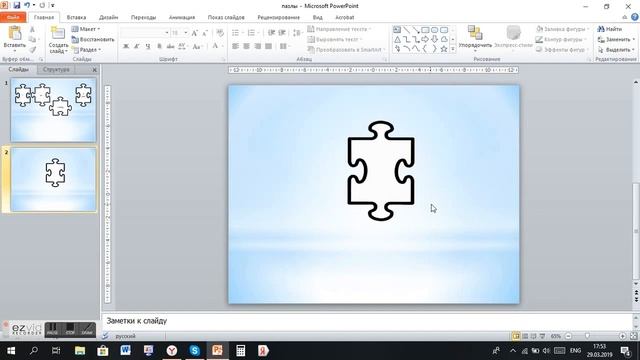
Task: Open Заливка фигуры shape fill dropdown
Action: tap(562, 29)
